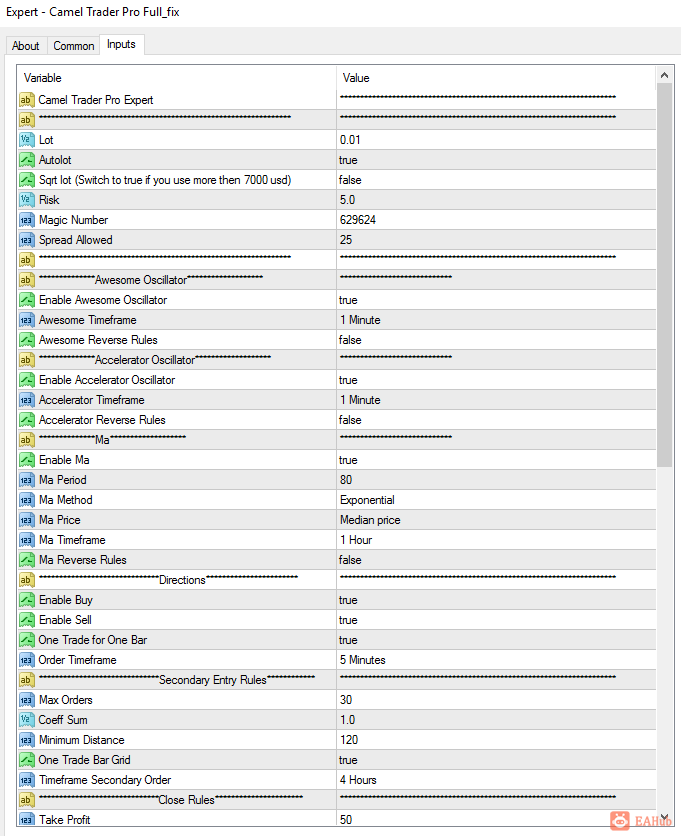Toggle the Ma Reverse Rules value
The image size is (681, 836).
[x=496, y=560]
